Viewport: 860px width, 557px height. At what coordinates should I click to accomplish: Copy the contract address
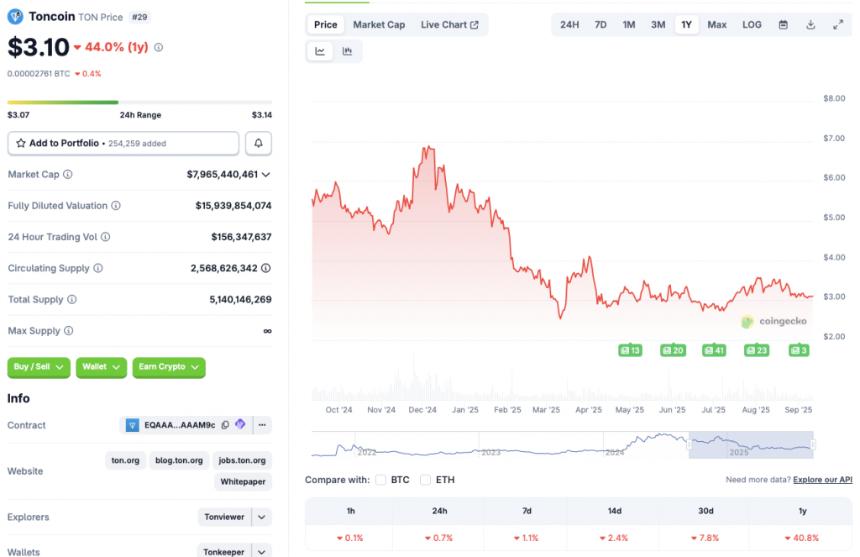(225, 425)
